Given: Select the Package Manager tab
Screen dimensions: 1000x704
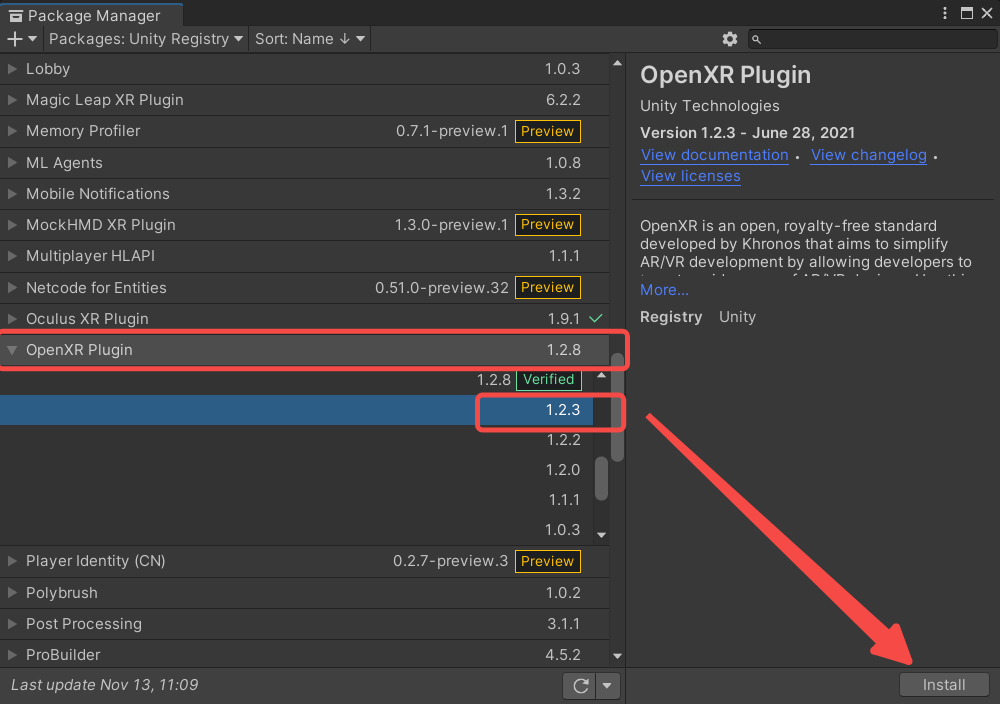Looking at the screenshot, I should point(92,15).
